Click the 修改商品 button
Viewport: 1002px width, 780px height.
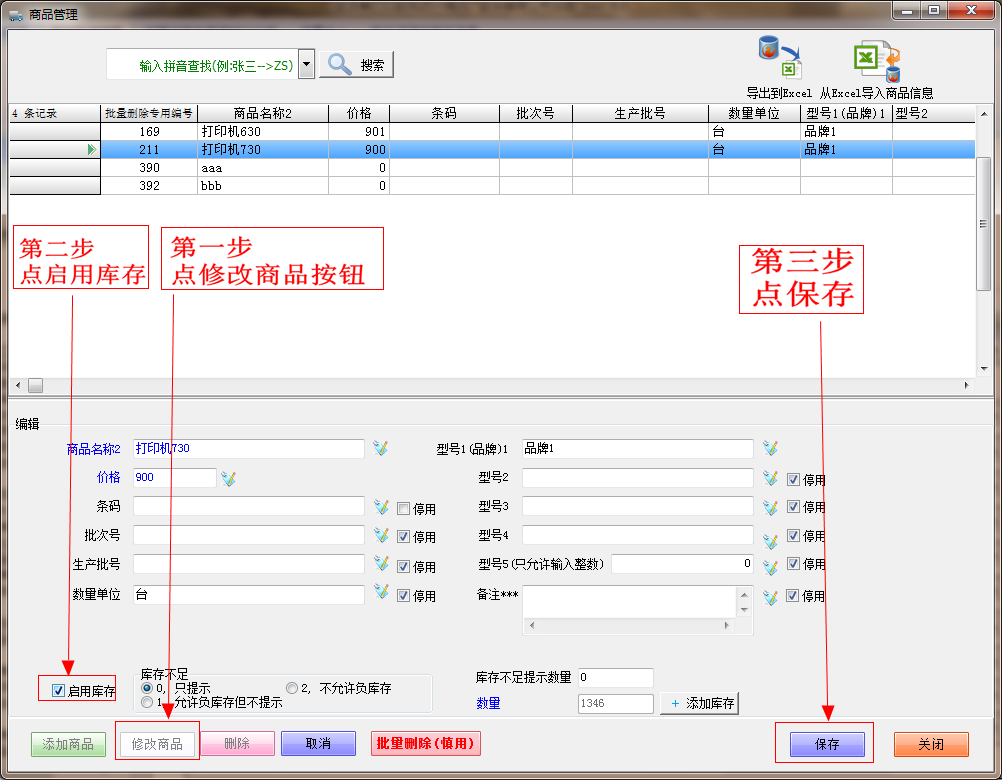(157, 744)
